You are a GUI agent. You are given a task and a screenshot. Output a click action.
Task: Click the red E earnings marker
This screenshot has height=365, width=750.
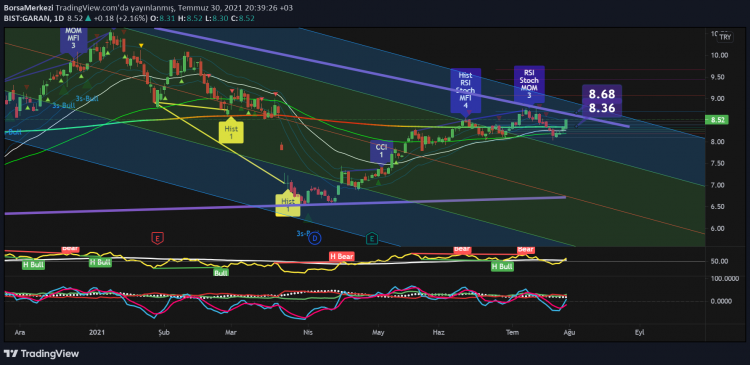pos(156,237)
